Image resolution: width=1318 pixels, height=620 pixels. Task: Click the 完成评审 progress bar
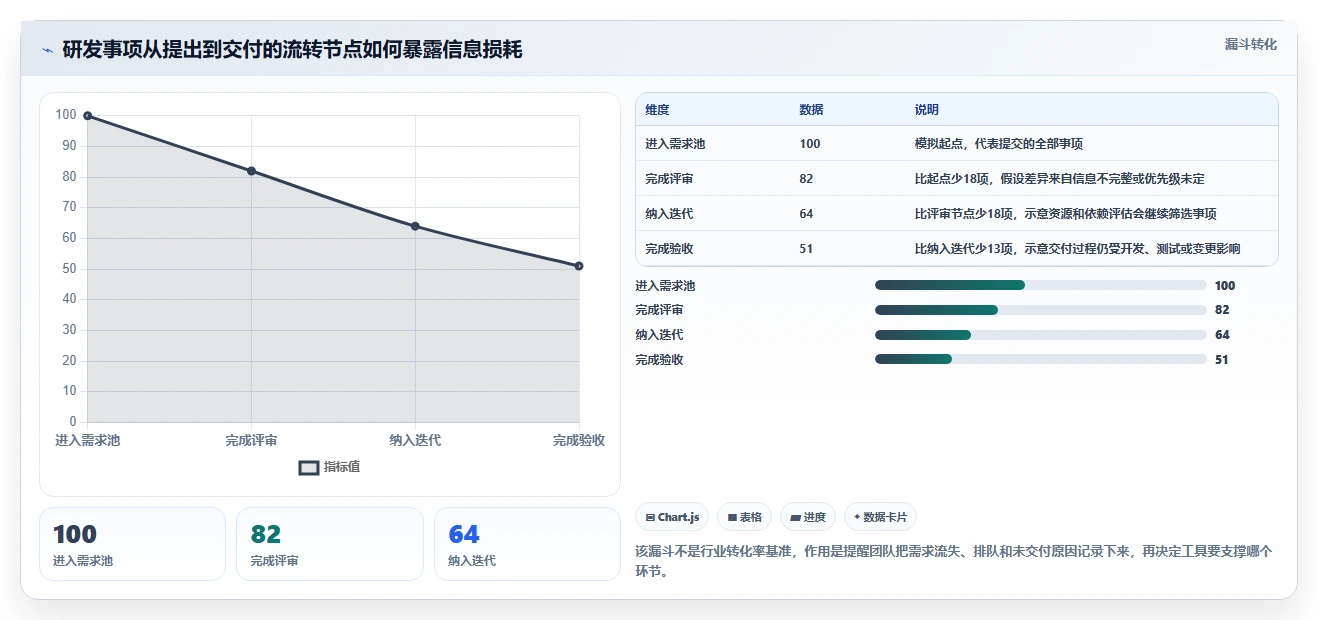pyautogui.click(x=1041, y=310)
